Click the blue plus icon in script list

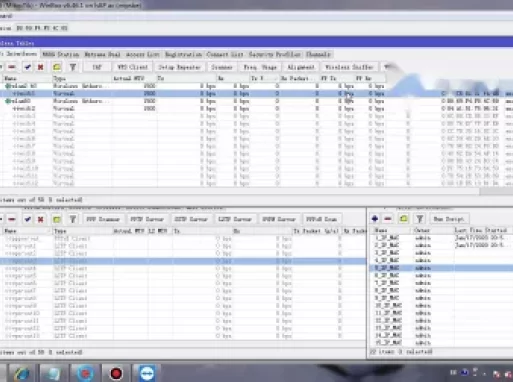pyautogui.click(x=375, y=219)
